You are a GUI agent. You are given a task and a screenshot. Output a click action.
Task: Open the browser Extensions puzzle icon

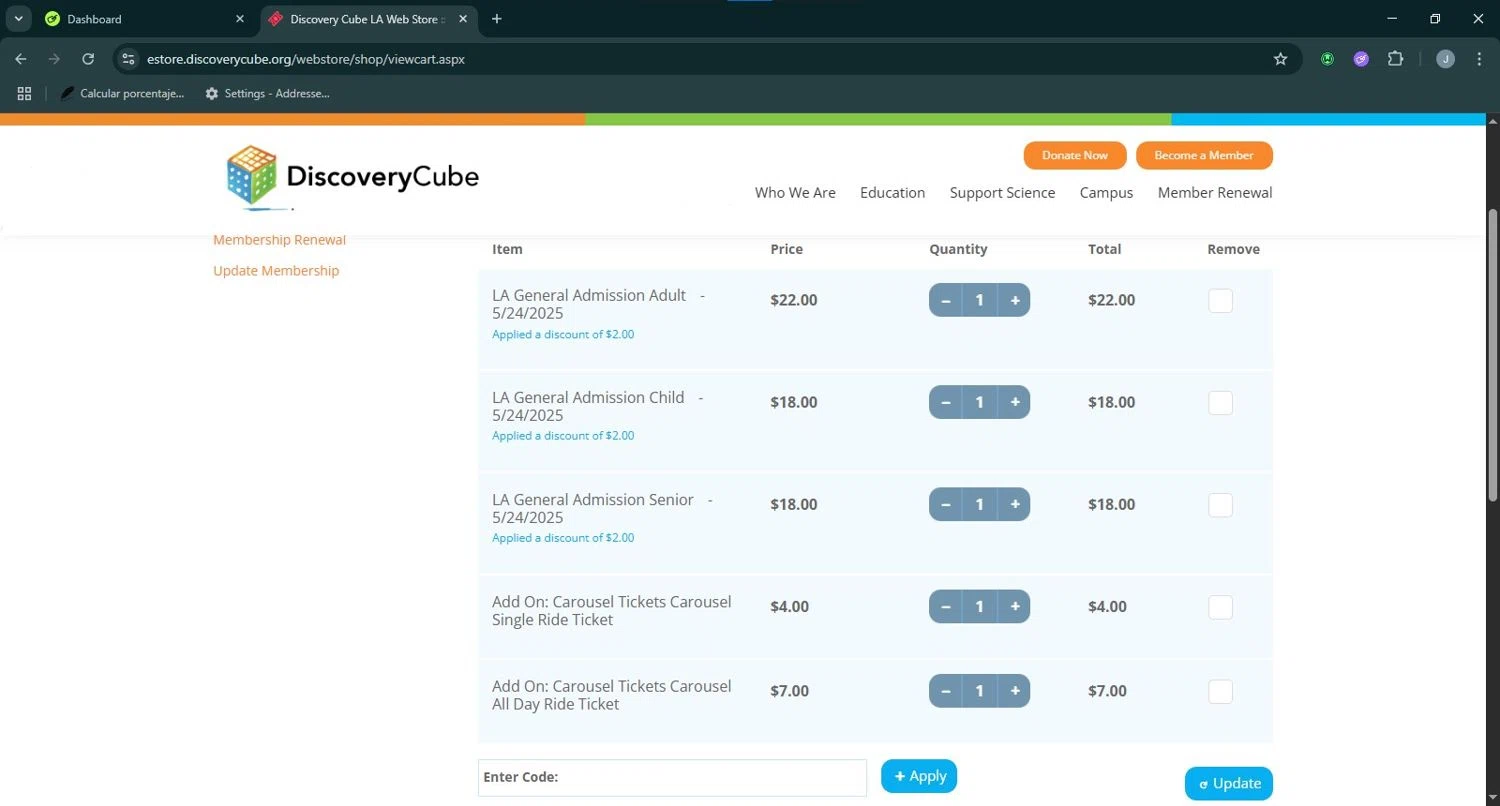click(1395, 59)
